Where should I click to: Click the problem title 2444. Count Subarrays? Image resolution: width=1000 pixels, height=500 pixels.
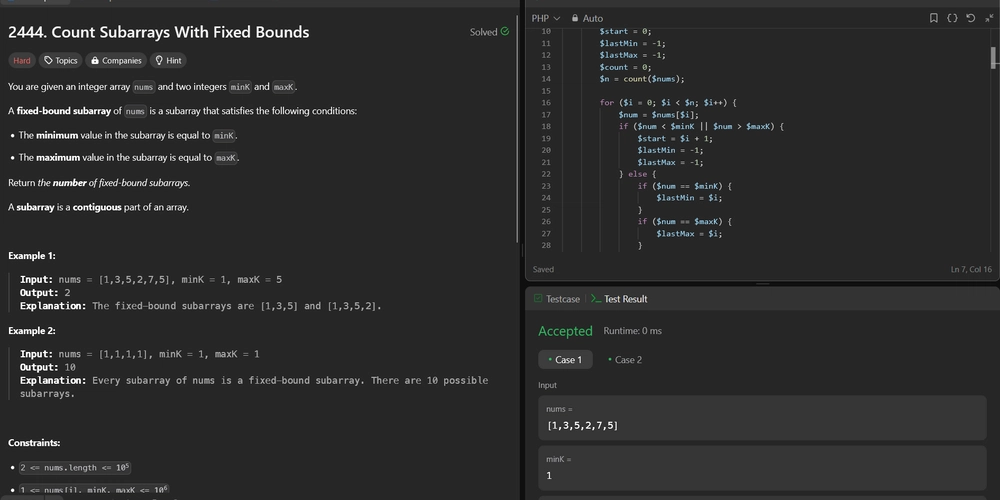159,32
